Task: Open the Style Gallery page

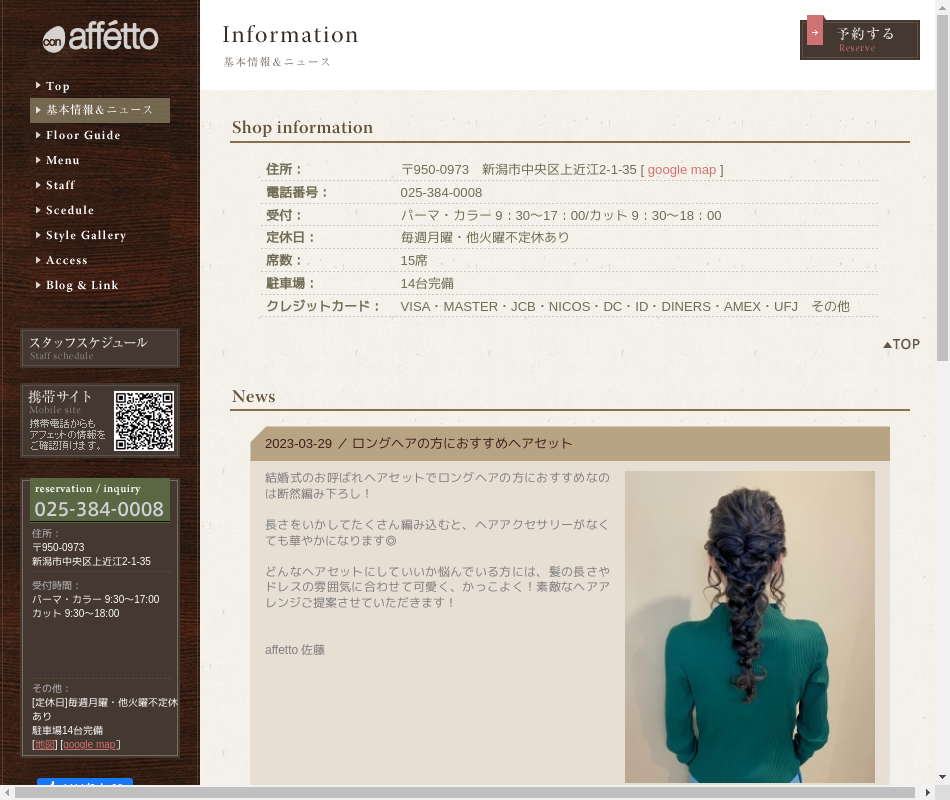Action: pos(86,235)
